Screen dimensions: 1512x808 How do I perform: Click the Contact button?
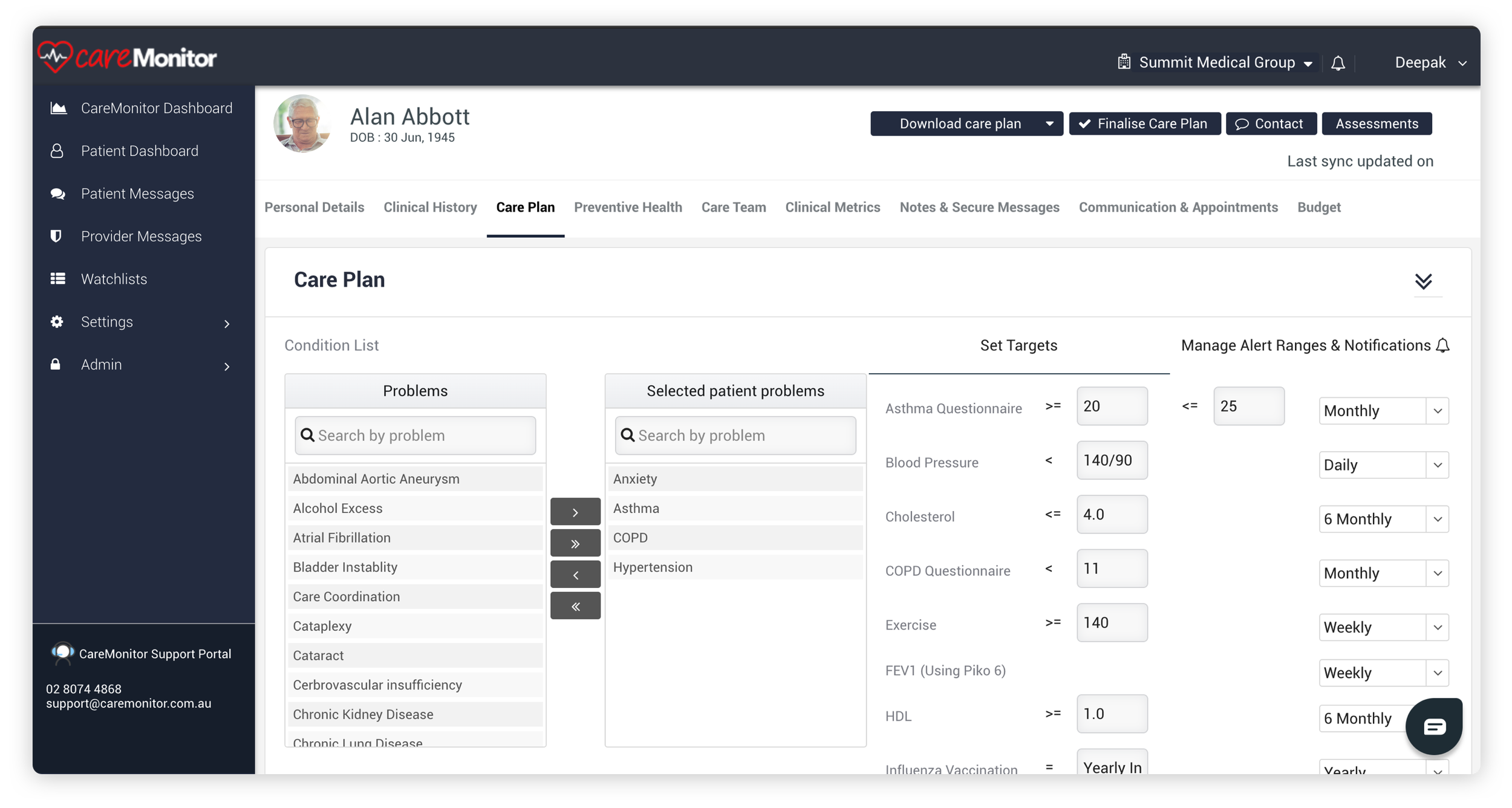(x=1271, y=123)
